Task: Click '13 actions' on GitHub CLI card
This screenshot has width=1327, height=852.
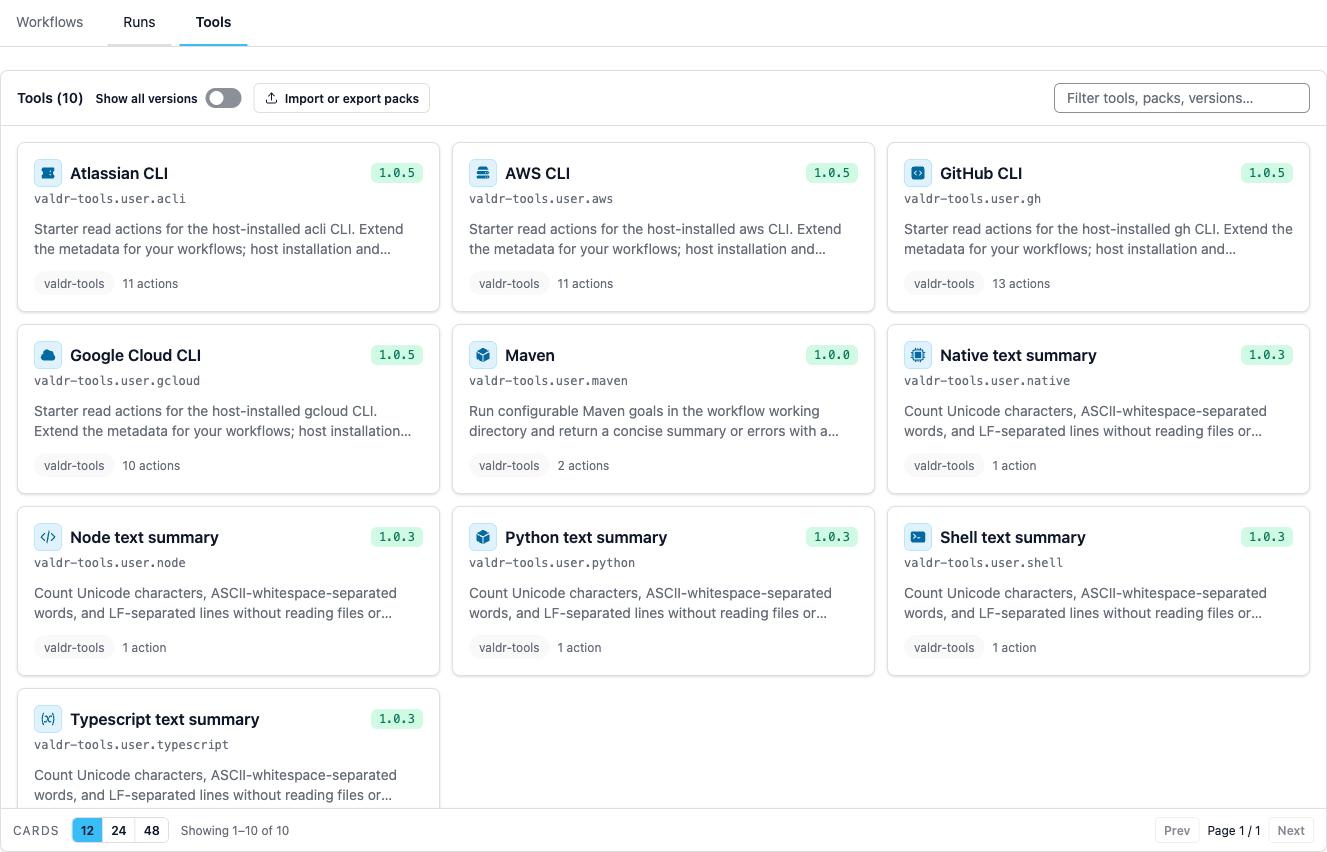Action: 1021,284
